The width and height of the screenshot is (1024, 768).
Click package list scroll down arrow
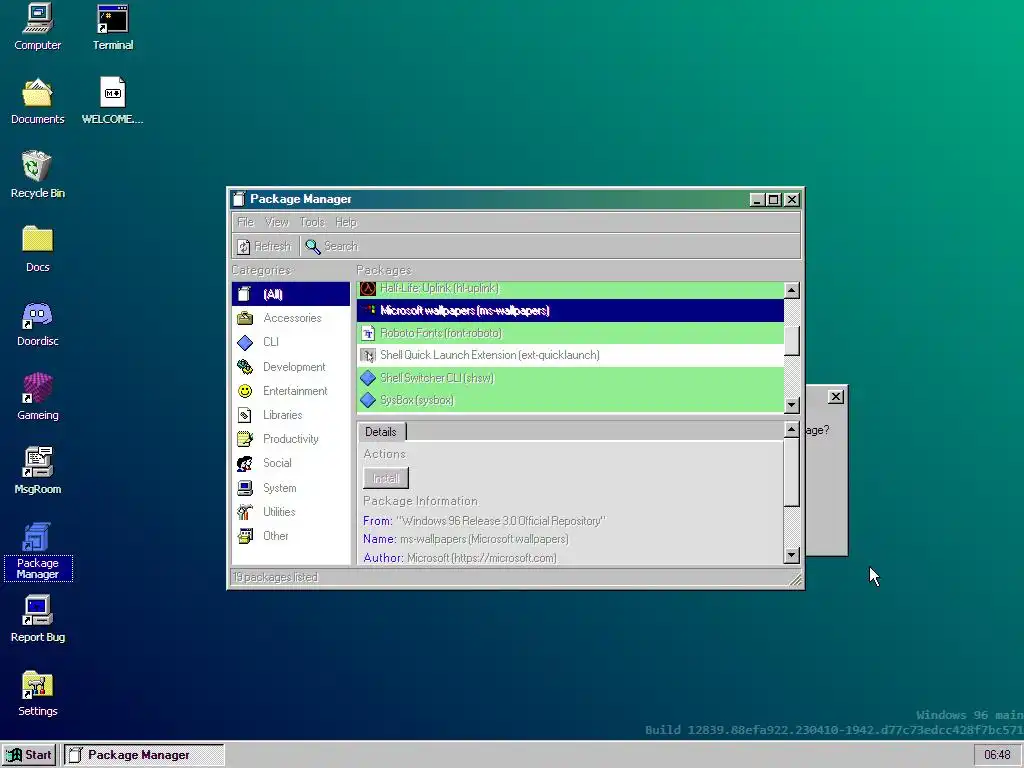click(792, 405)
